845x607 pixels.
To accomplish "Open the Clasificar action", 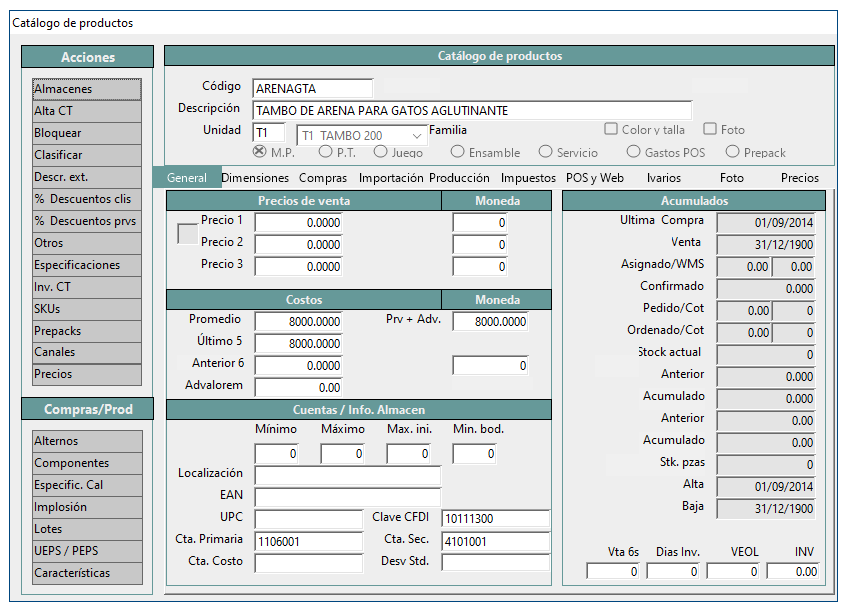I will coord(87,155).
